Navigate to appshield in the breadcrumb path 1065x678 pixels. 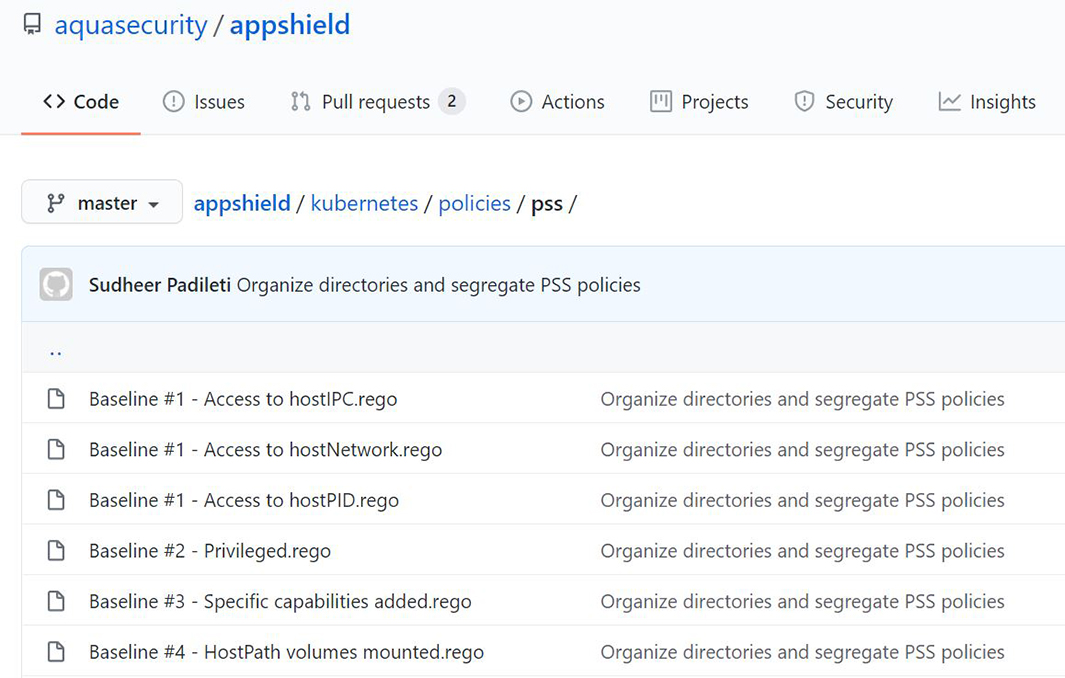242,203
